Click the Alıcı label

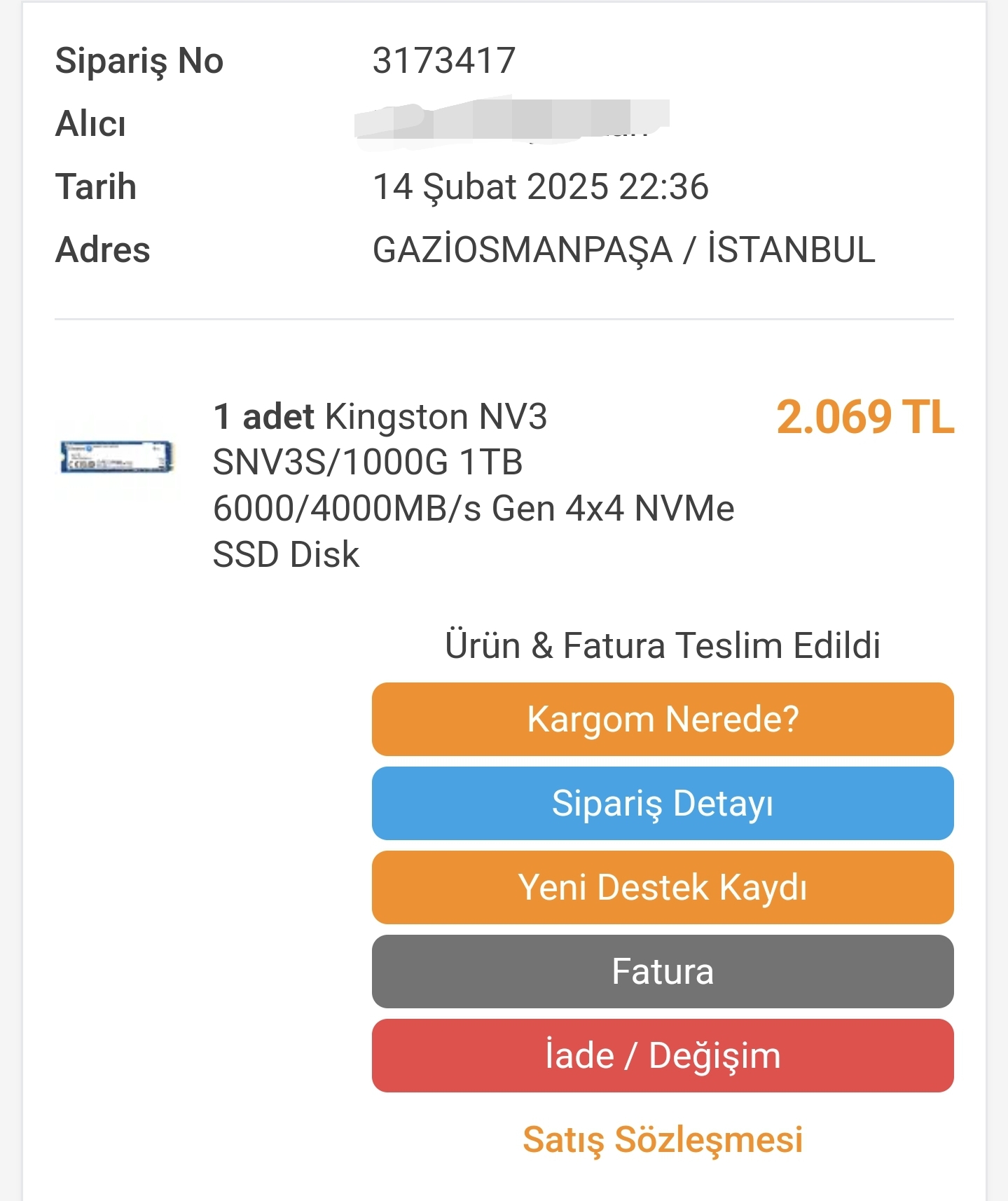point(90,124)
